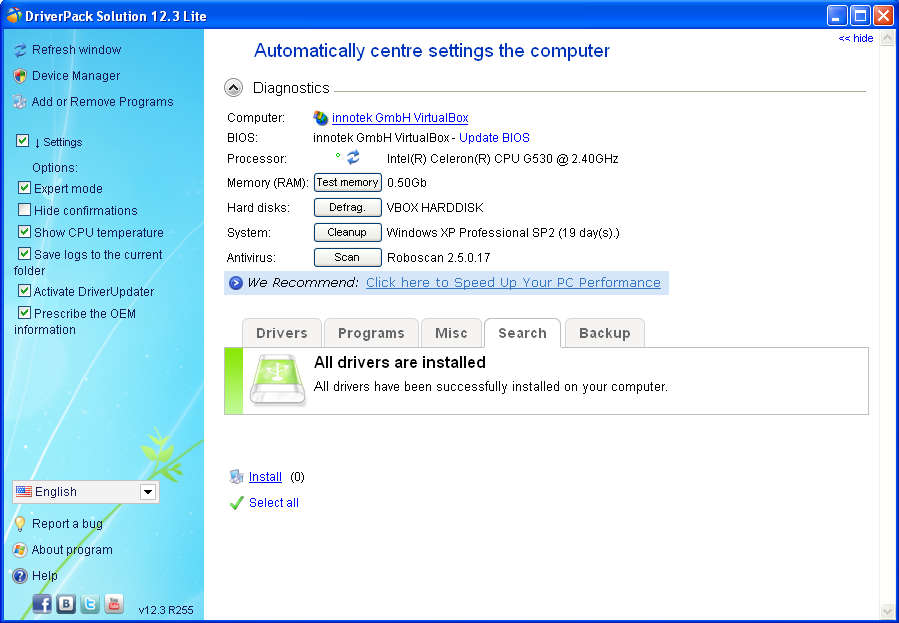This screenshot has width=899, height=623.
Task: Click the v12.3 R255 version text
Action: (x=166, y=610)
